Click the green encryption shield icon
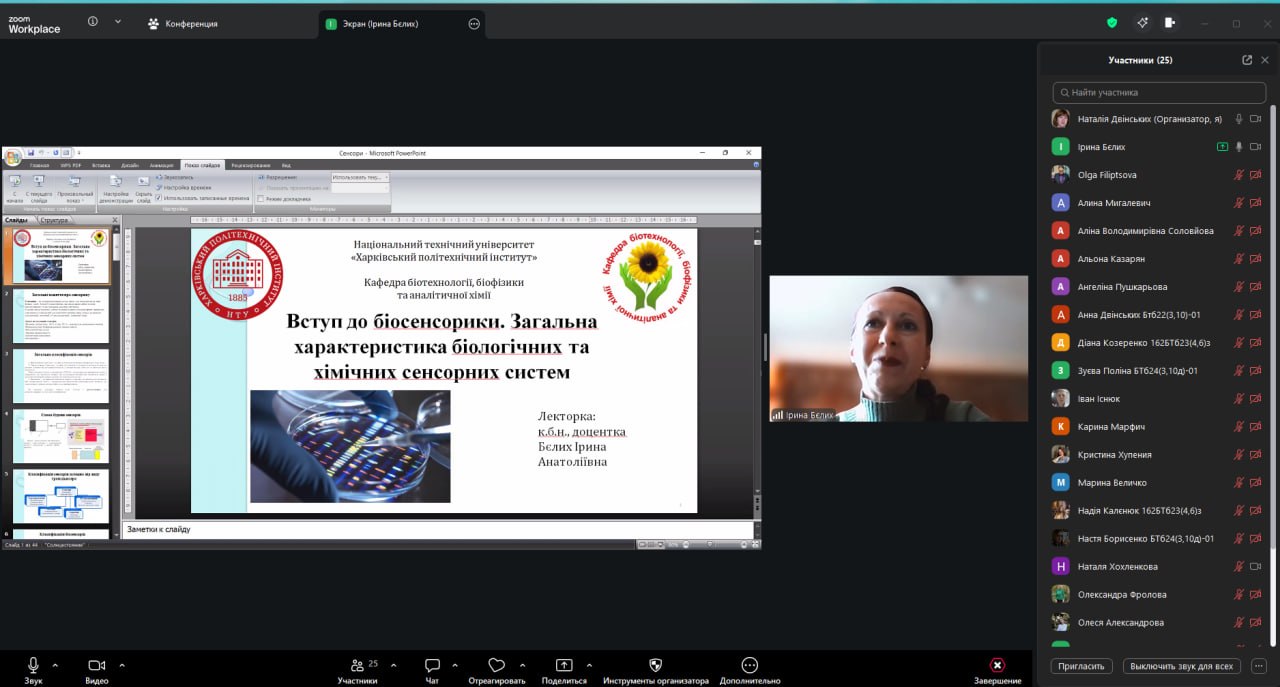The width and height of the screenshot is (1280, 687). click(1112, 22)
